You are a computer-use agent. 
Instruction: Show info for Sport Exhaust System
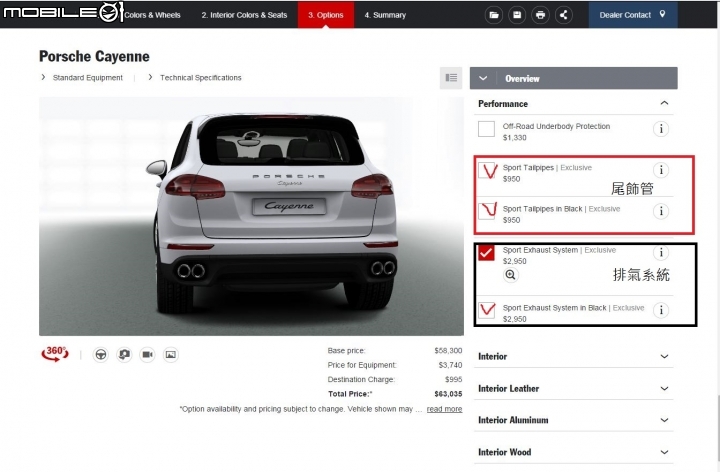click(x=661, y=252)
